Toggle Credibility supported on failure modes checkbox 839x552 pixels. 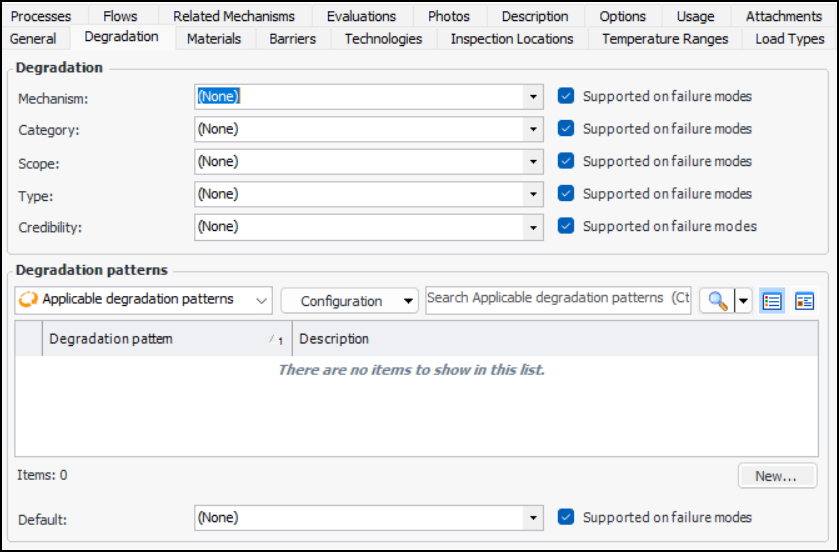(566, 226)
